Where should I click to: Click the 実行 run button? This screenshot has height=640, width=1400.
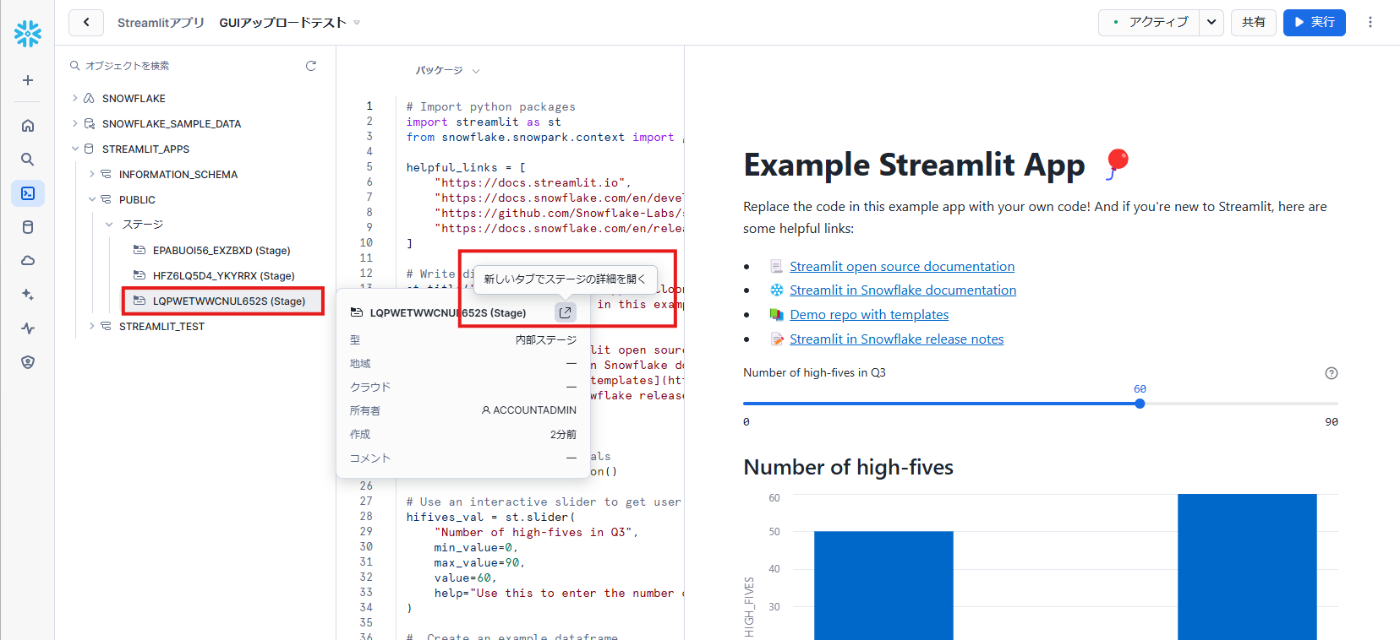tap(1314, 22)
